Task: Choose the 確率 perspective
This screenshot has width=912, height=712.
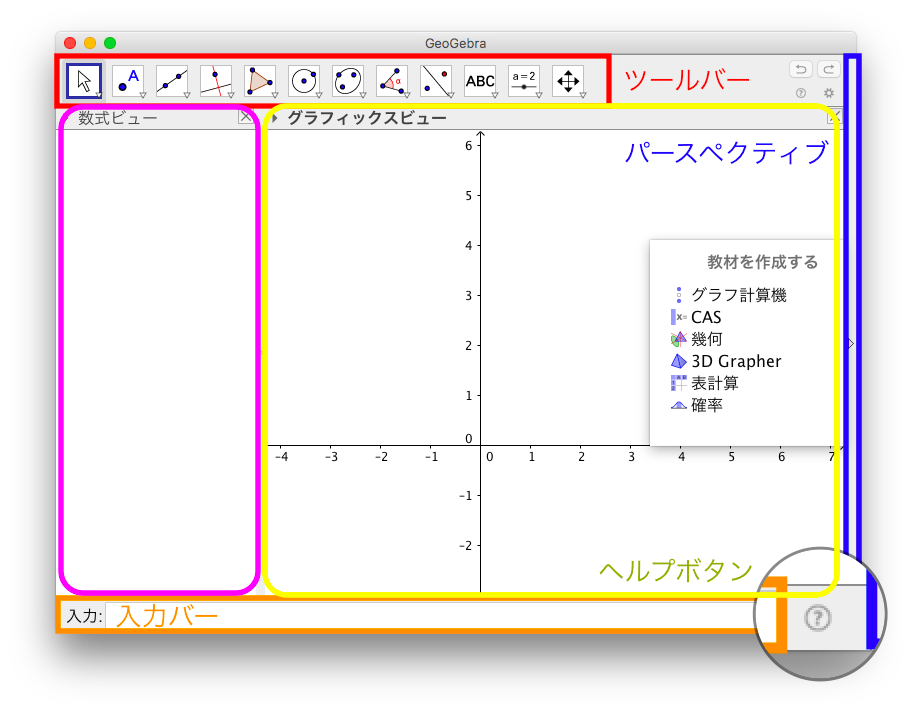Action: [x=696, y=405]
